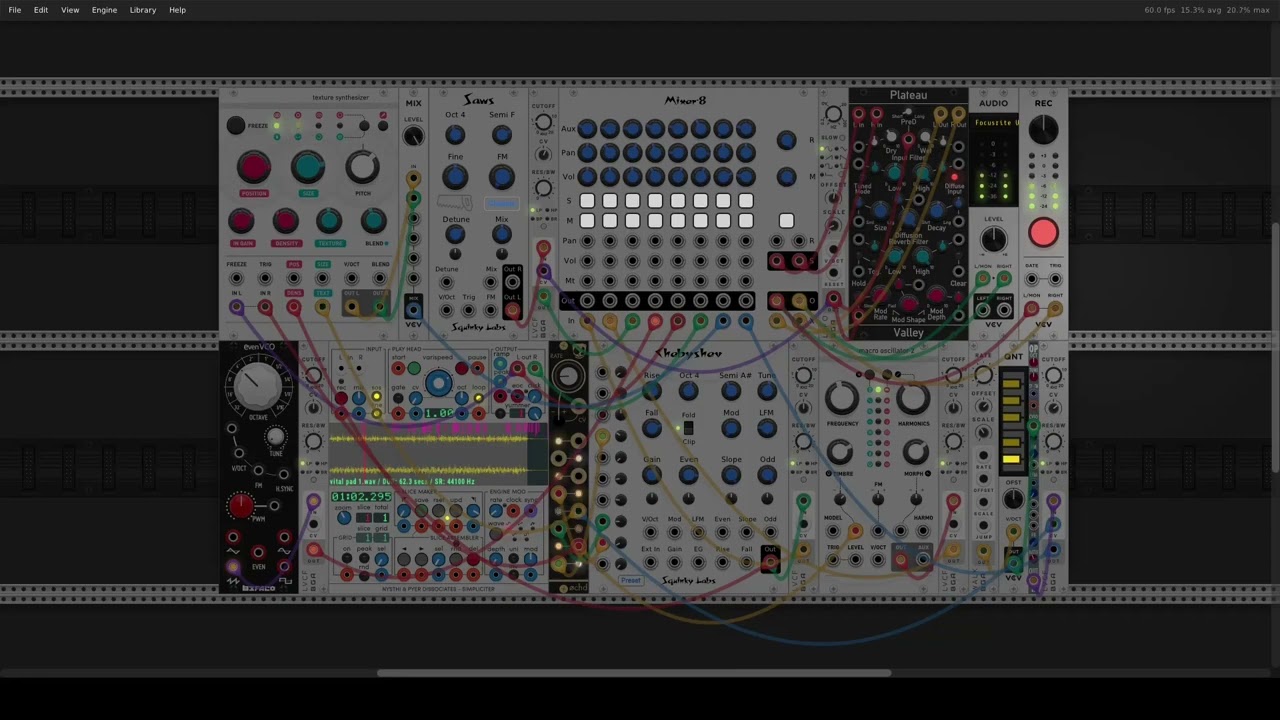Click the IN GAIN knob
1280x720 pixels.
click(x=241, y=221)
